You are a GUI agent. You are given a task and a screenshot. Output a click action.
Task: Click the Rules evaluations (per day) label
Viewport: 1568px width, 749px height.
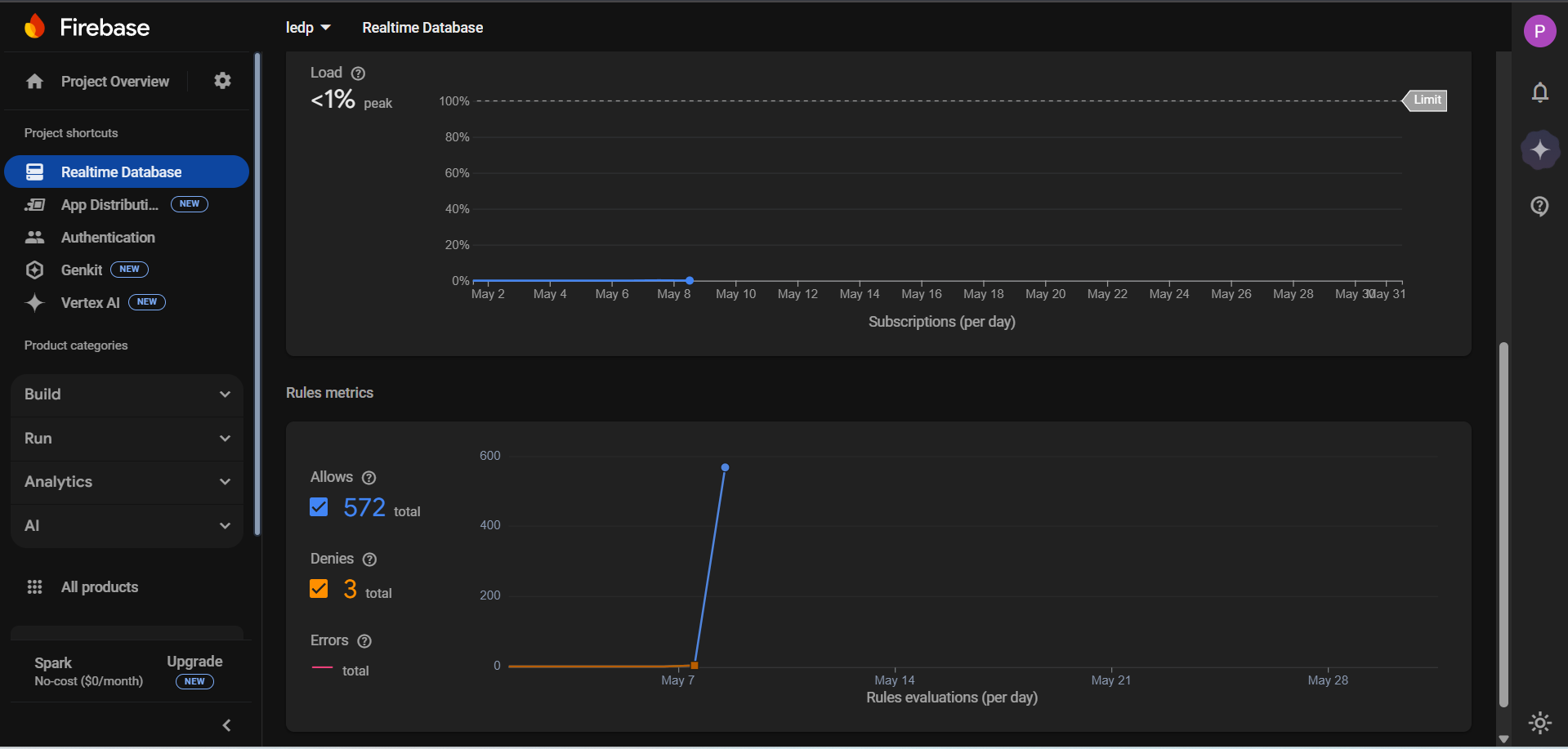pyautogui.click(x=952, y=698)
